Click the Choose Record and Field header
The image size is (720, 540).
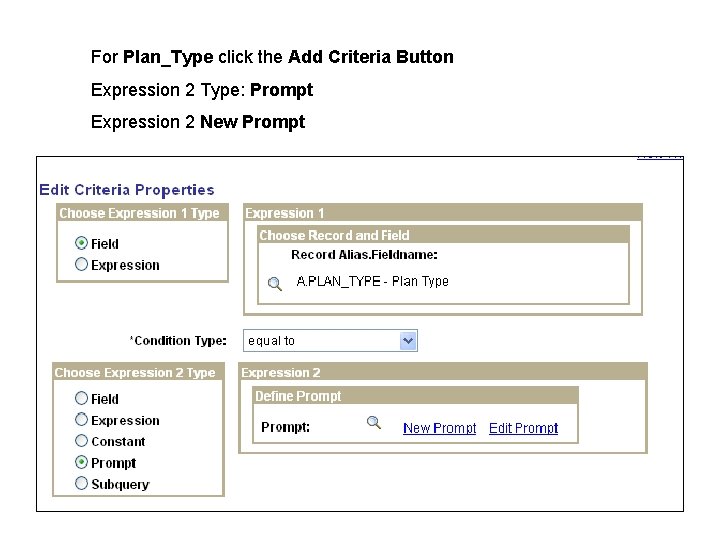pos(334,235)
